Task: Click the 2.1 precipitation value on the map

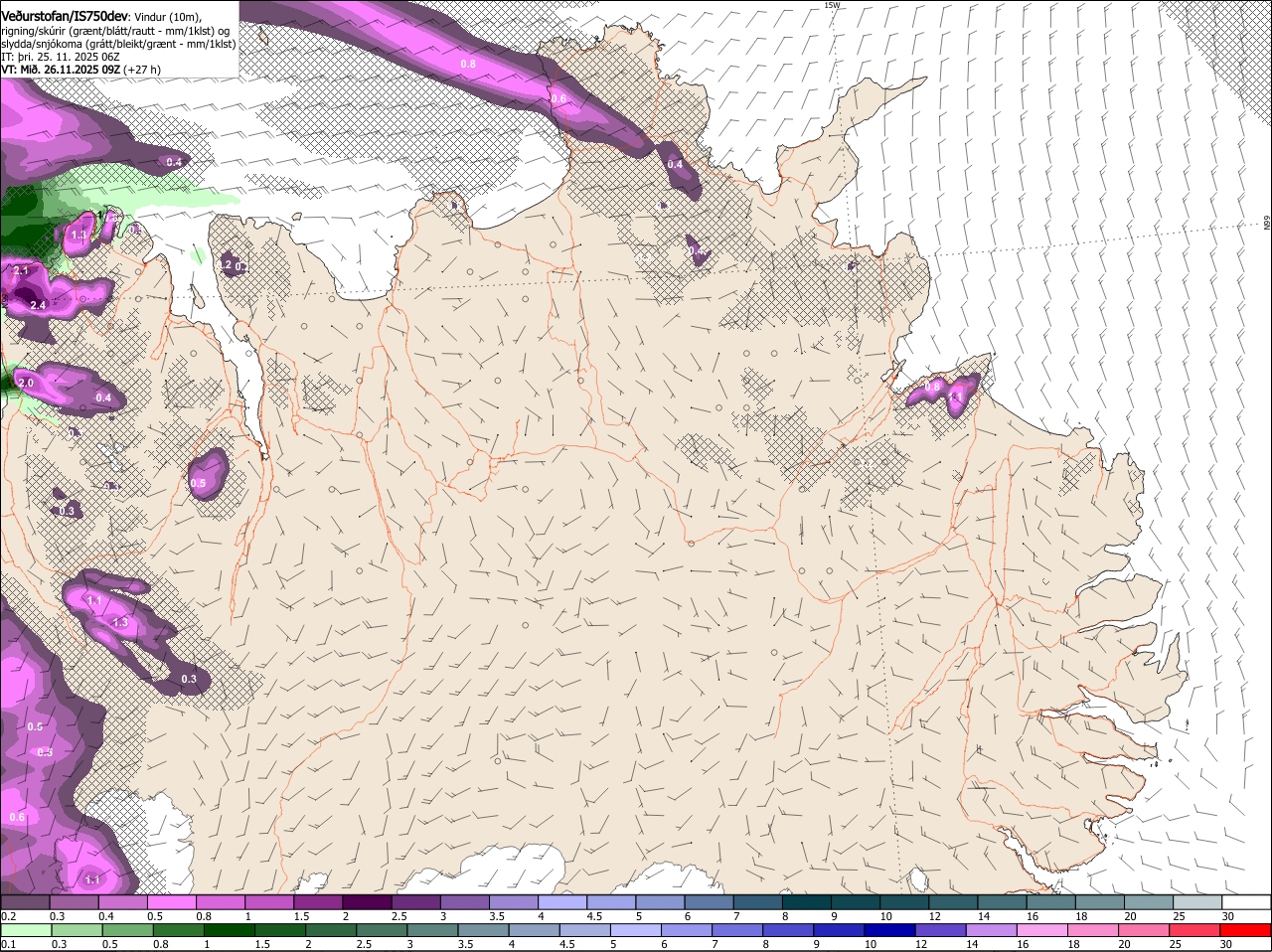Action: [21, 270]
